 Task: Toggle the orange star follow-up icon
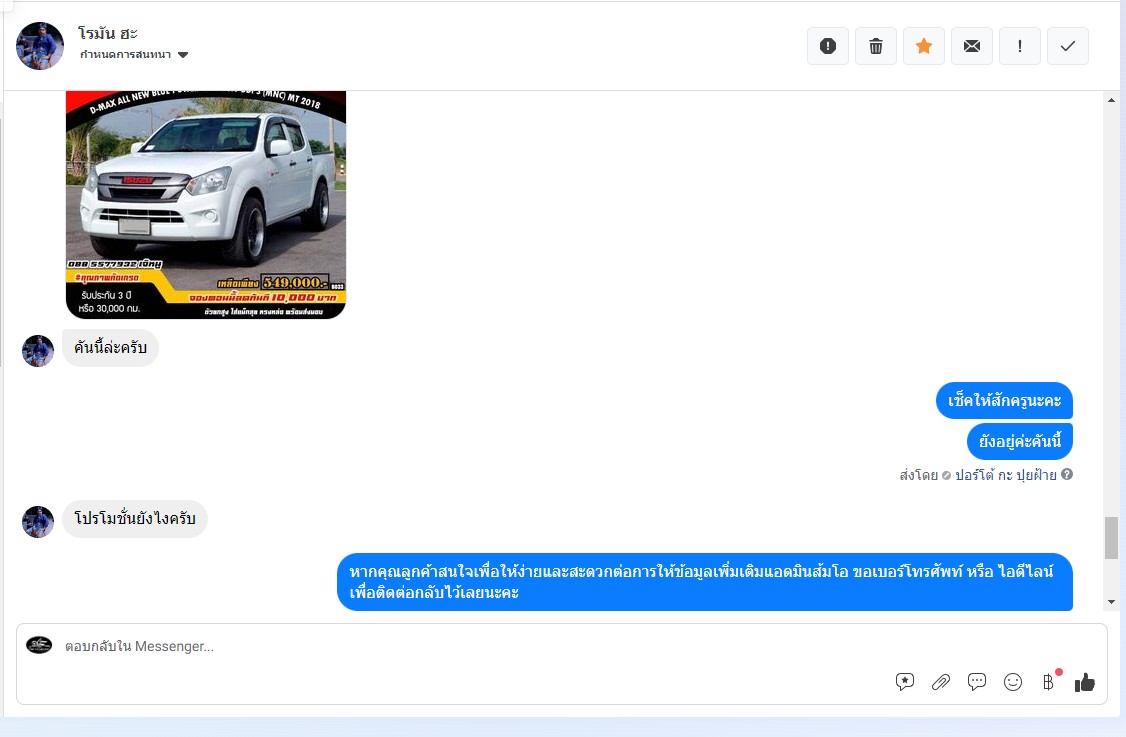923,46
